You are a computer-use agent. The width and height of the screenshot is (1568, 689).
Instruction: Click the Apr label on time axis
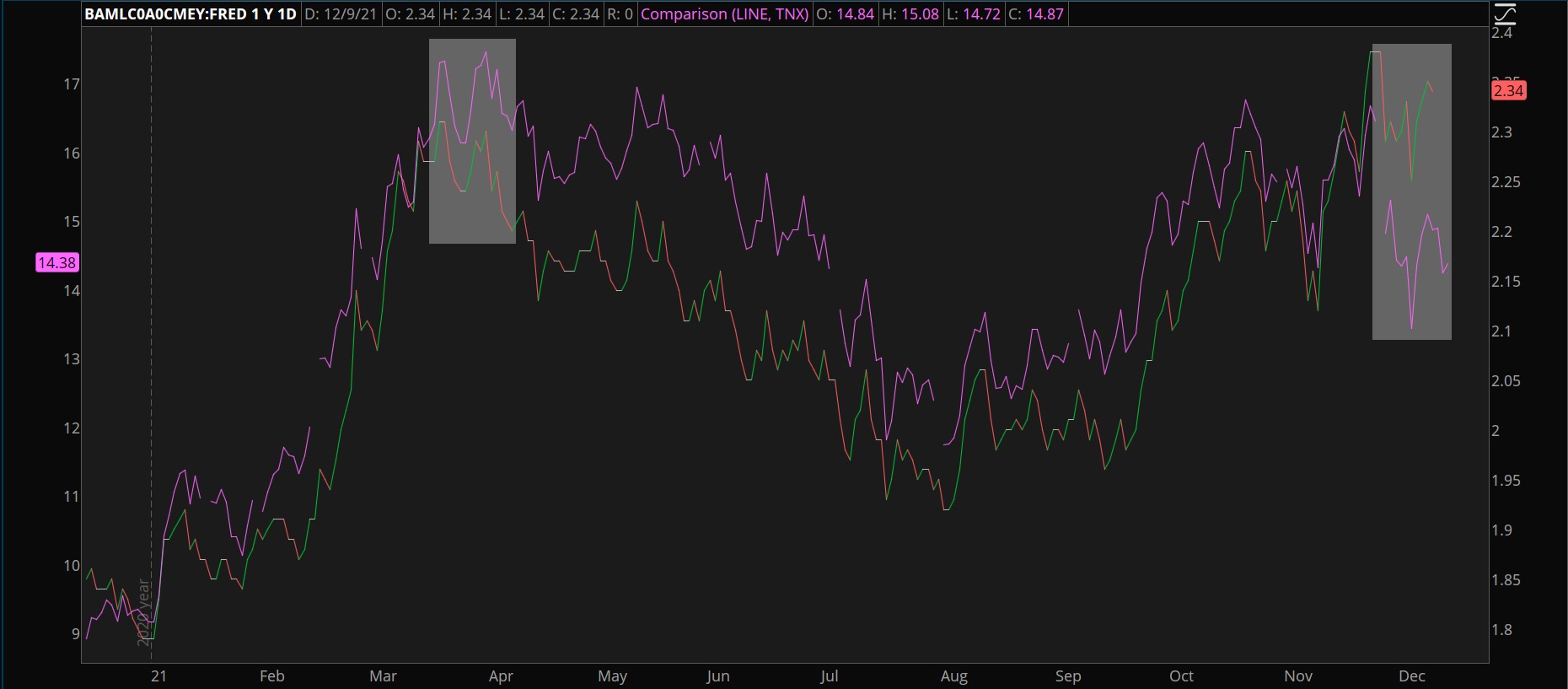coord(501,676)
